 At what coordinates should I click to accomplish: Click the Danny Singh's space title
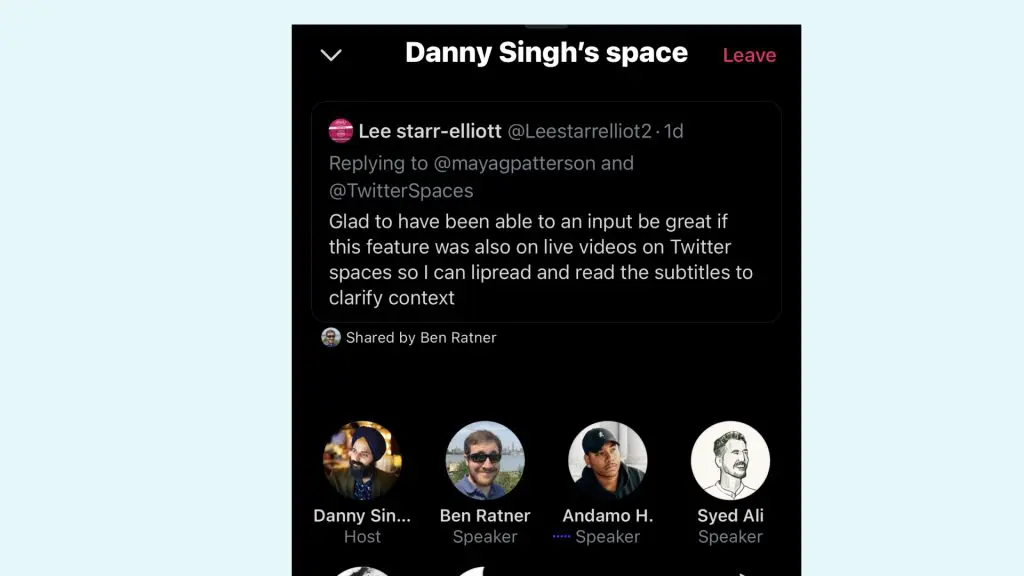(546, 53)
